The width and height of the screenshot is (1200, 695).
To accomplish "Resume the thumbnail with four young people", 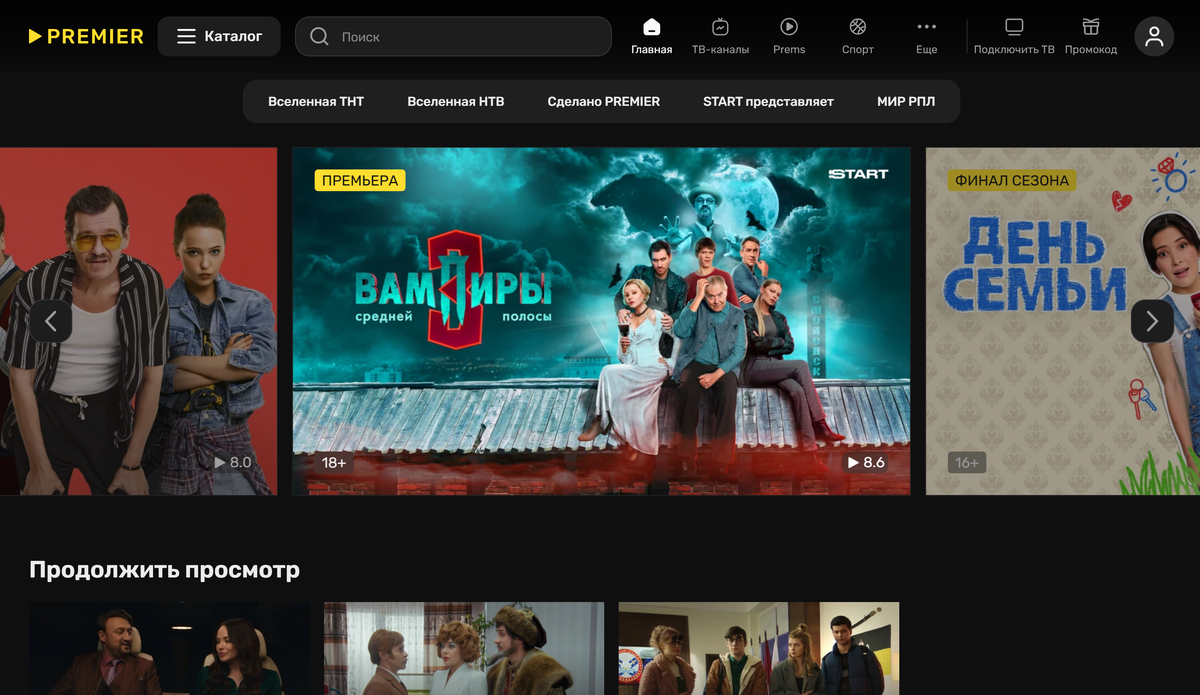I will pos(759,648).
